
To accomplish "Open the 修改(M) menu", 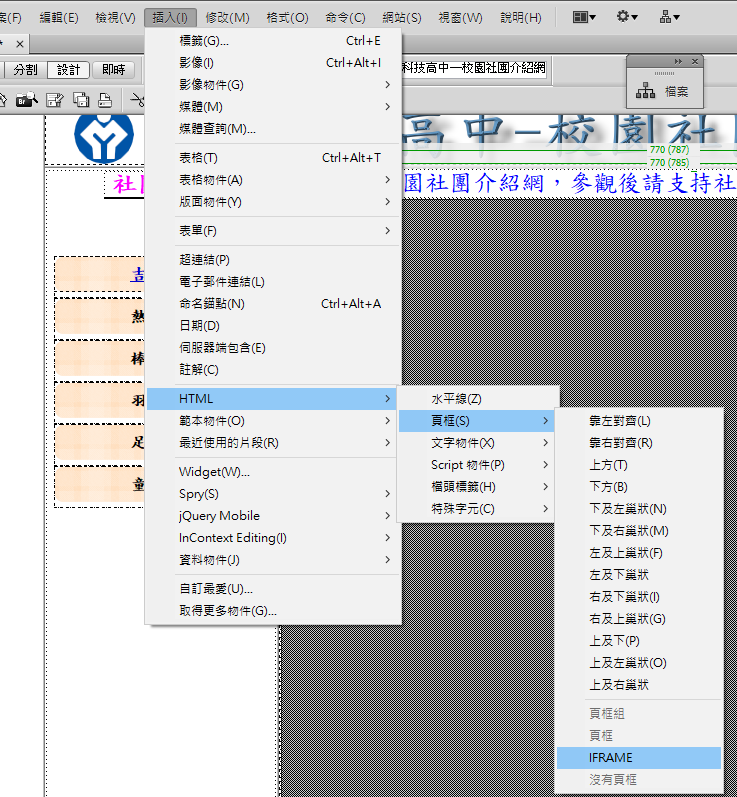I will pyautogui.click(x=227, y=18).
